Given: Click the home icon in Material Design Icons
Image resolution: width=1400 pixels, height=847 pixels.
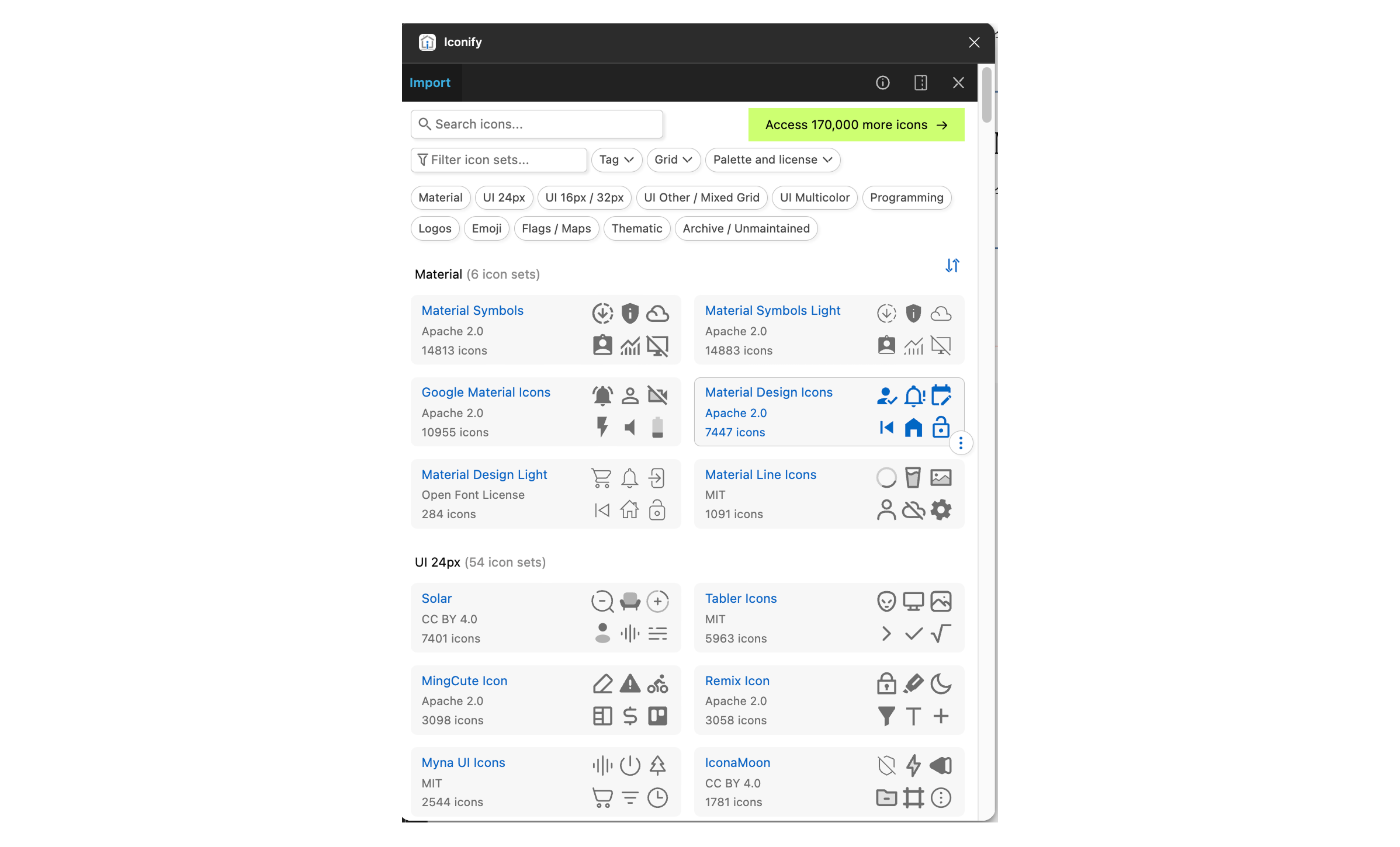Looking at the screenshot, I should 913,428.
